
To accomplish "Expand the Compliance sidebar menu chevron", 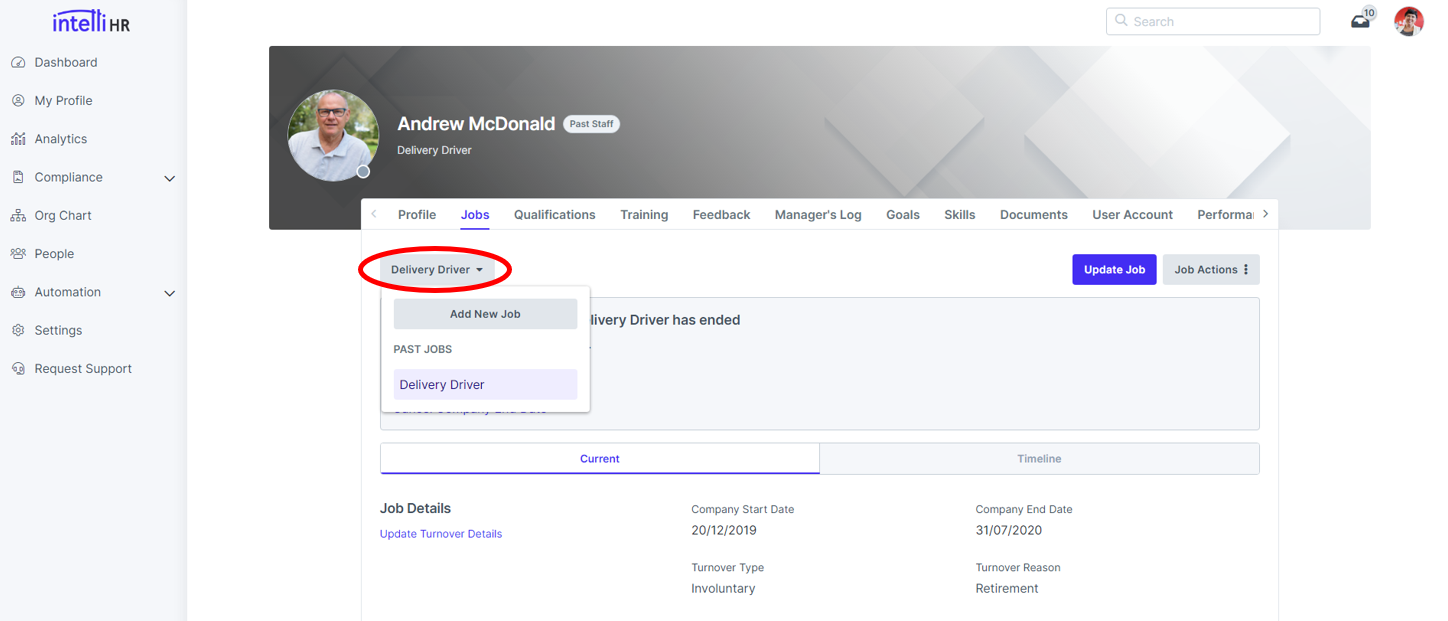I will [170, 179].
